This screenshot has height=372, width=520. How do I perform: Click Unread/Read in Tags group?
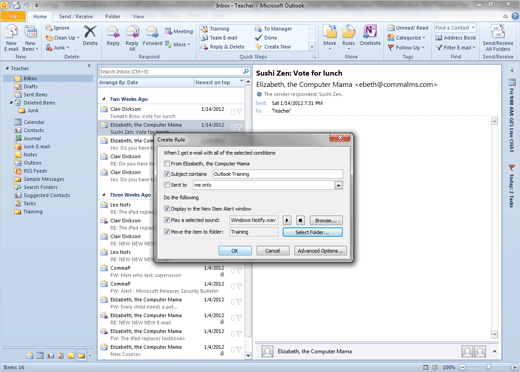coord(407,28)
